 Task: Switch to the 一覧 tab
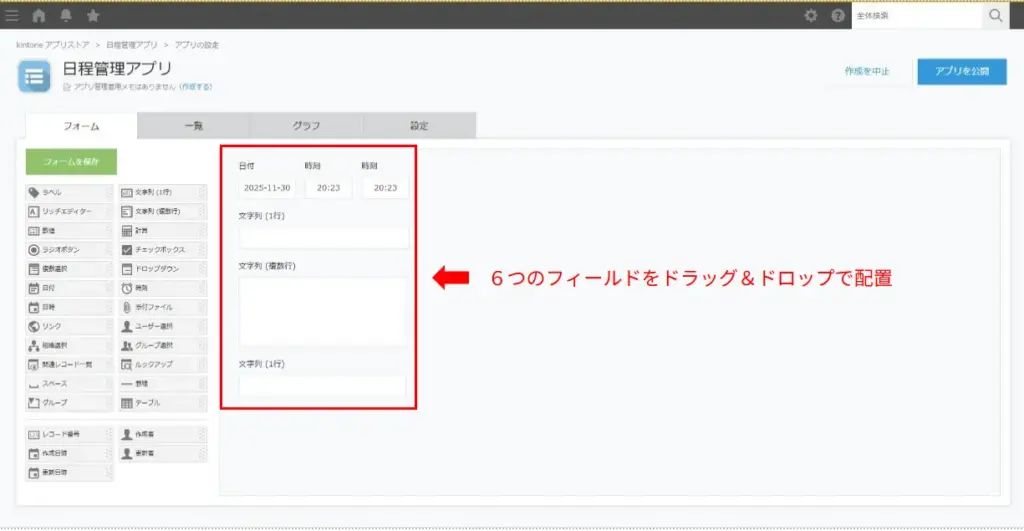(193, 125)
